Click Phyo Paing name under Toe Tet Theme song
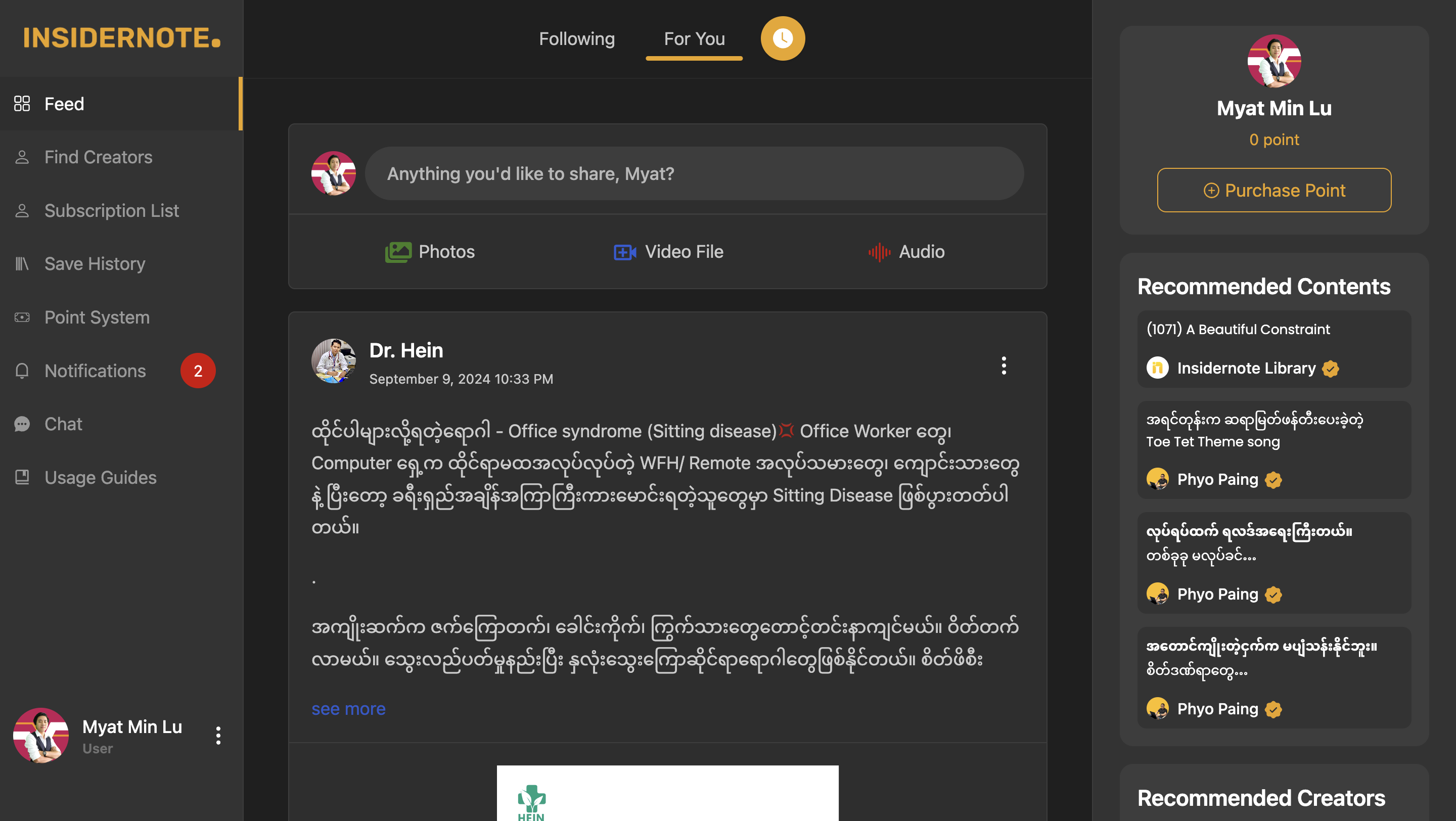Screen dimensions: 1456x821 pyautogui.click(x=1217, y=479)
